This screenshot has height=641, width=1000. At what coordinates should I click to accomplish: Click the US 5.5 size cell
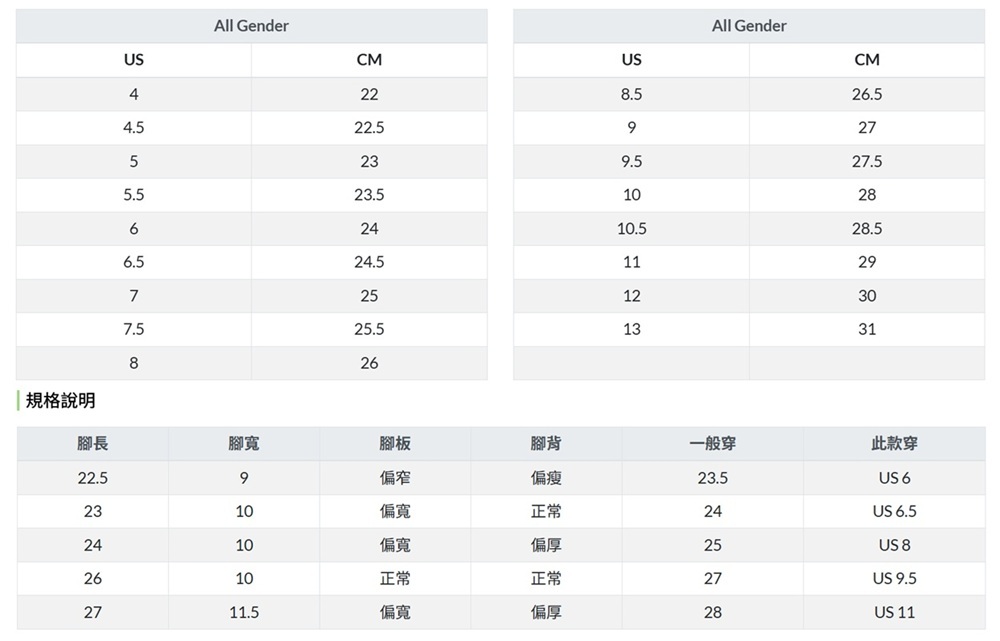(133, 195)
